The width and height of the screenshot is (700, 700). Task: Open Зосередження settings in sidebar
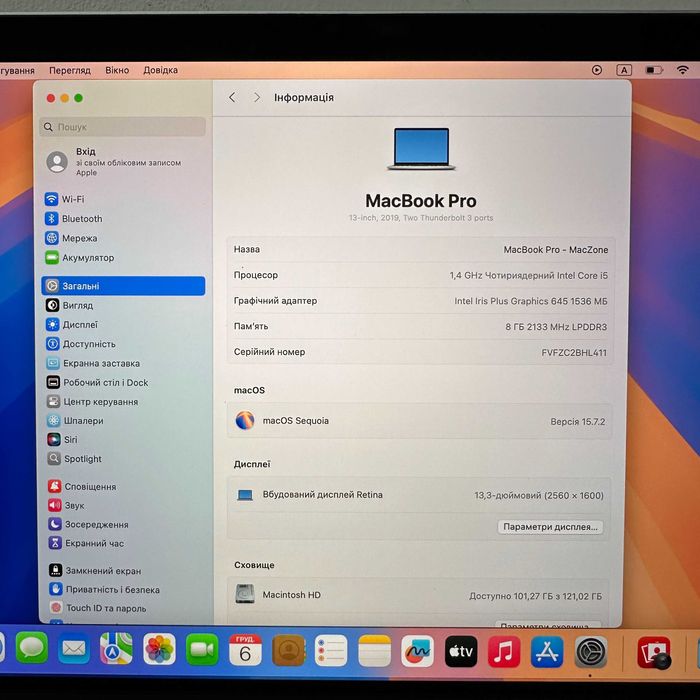pos(88,525)
